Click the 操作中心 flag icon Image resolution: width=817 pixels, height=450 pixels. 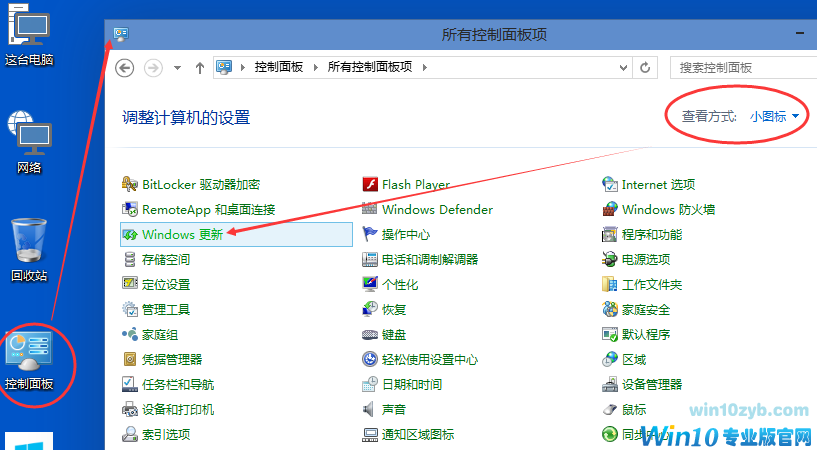pyautogui.click(x=370, y=234)
